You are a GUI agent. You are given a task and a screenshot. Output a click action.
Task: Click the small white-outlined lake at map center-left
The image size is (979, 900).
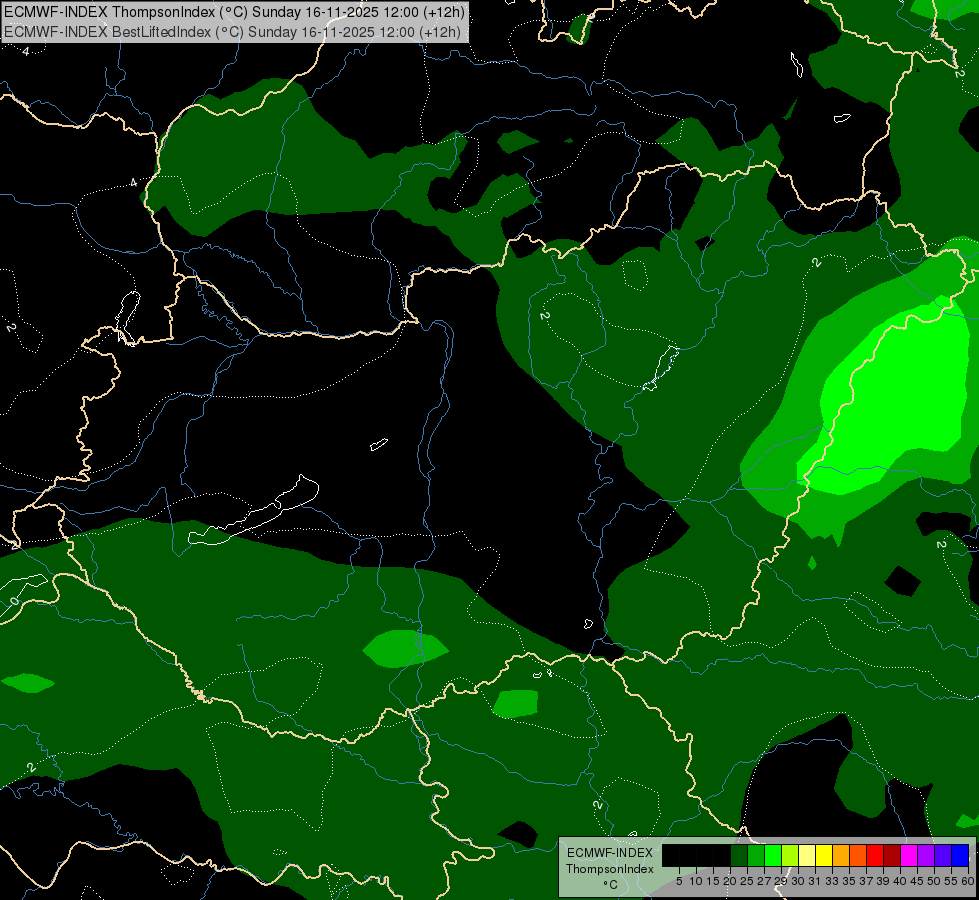coord(378,444)
